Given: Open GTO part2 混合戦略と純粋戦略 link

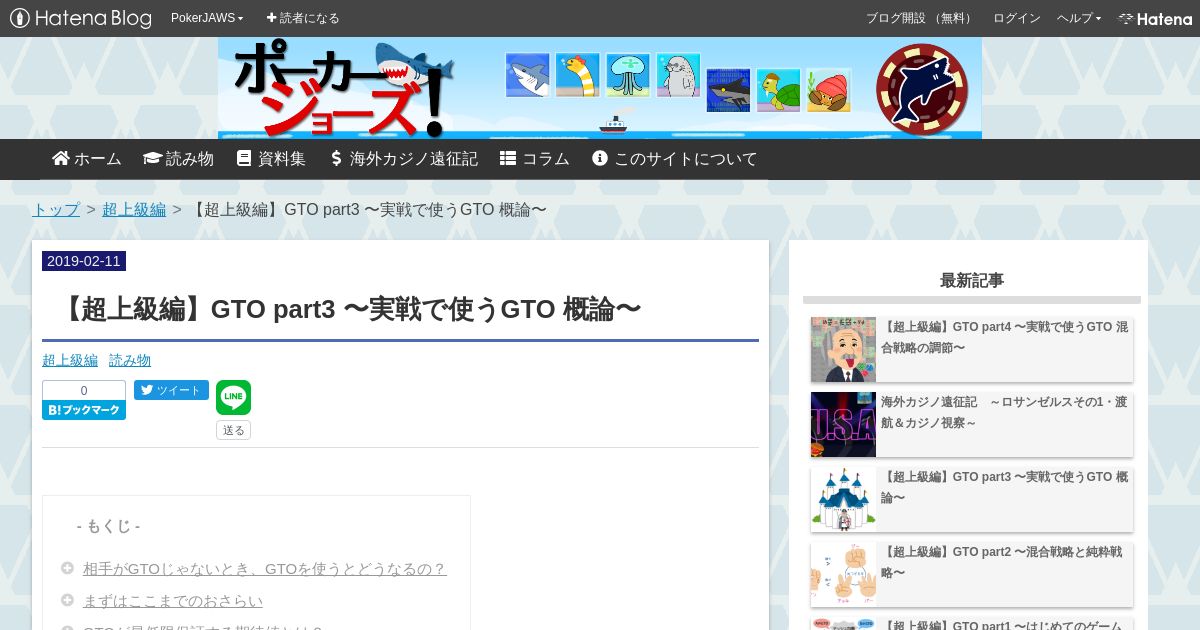Looking at the screenshot, I should 1002,562.
